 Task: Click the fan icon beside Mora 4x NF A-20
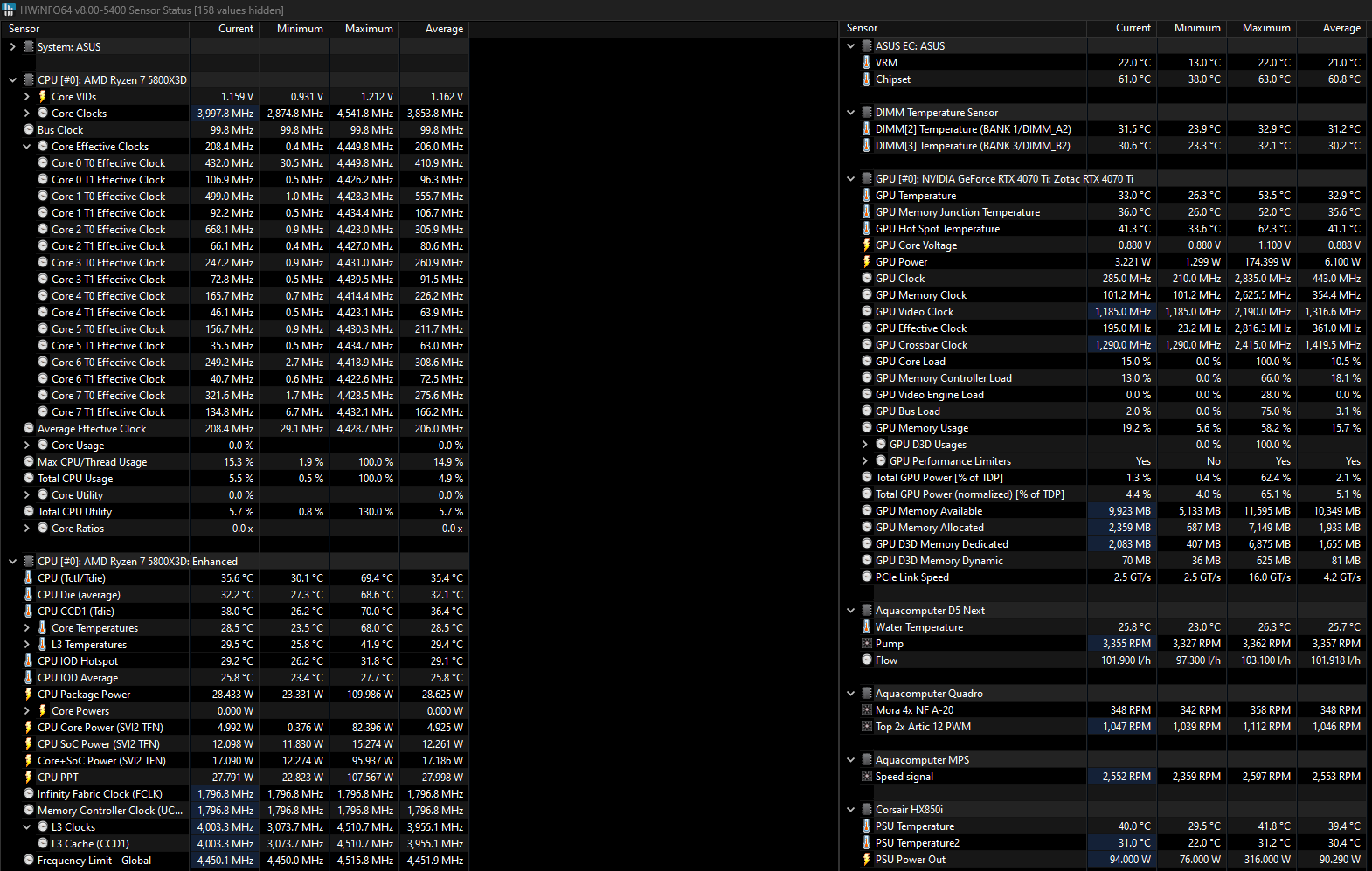[866, 709]
